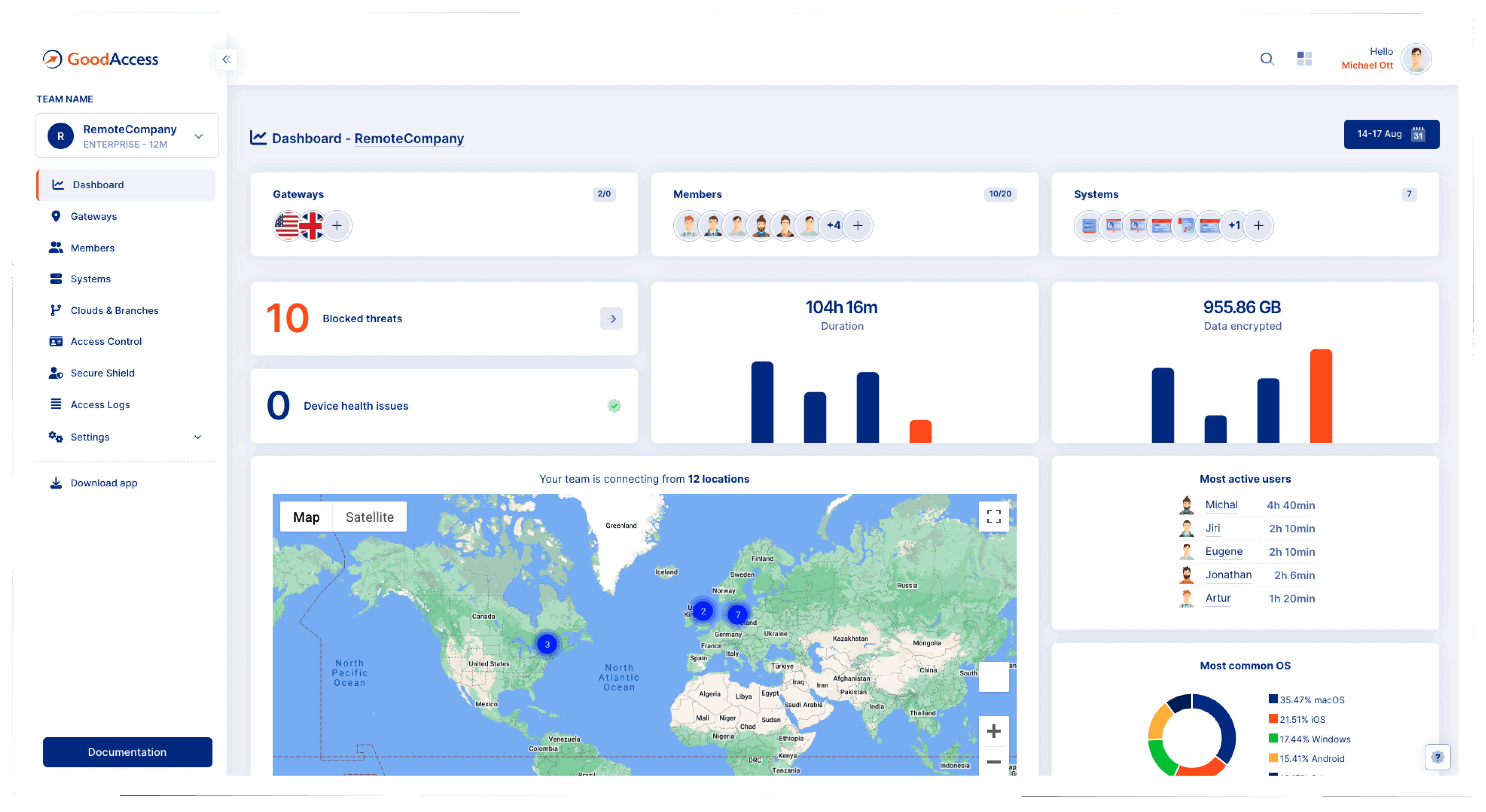Click the Systems count badge 7
Screen dimensions: 1486x812
pyautogui.click(x=1409, y=194)
